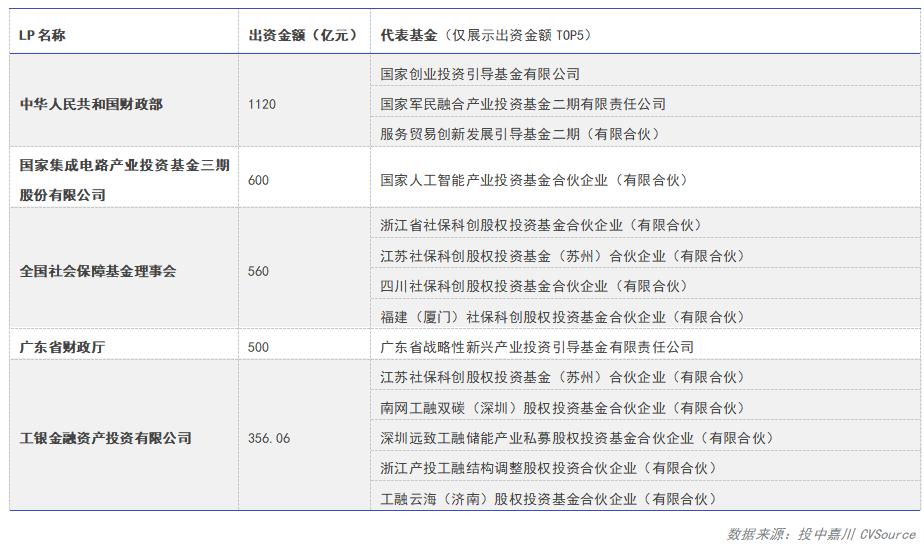This screenshot has width=924, height=546.
Task: Select 福建（厦门）社保科创股权投资基金 entry
Action: [562, 317]
